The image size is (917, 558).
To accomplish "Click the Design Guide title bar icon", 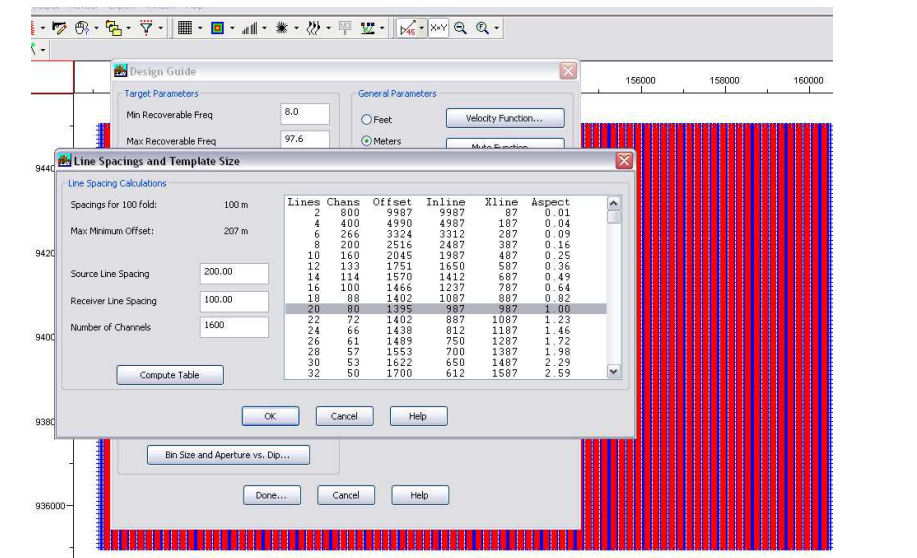I will 120,71.
